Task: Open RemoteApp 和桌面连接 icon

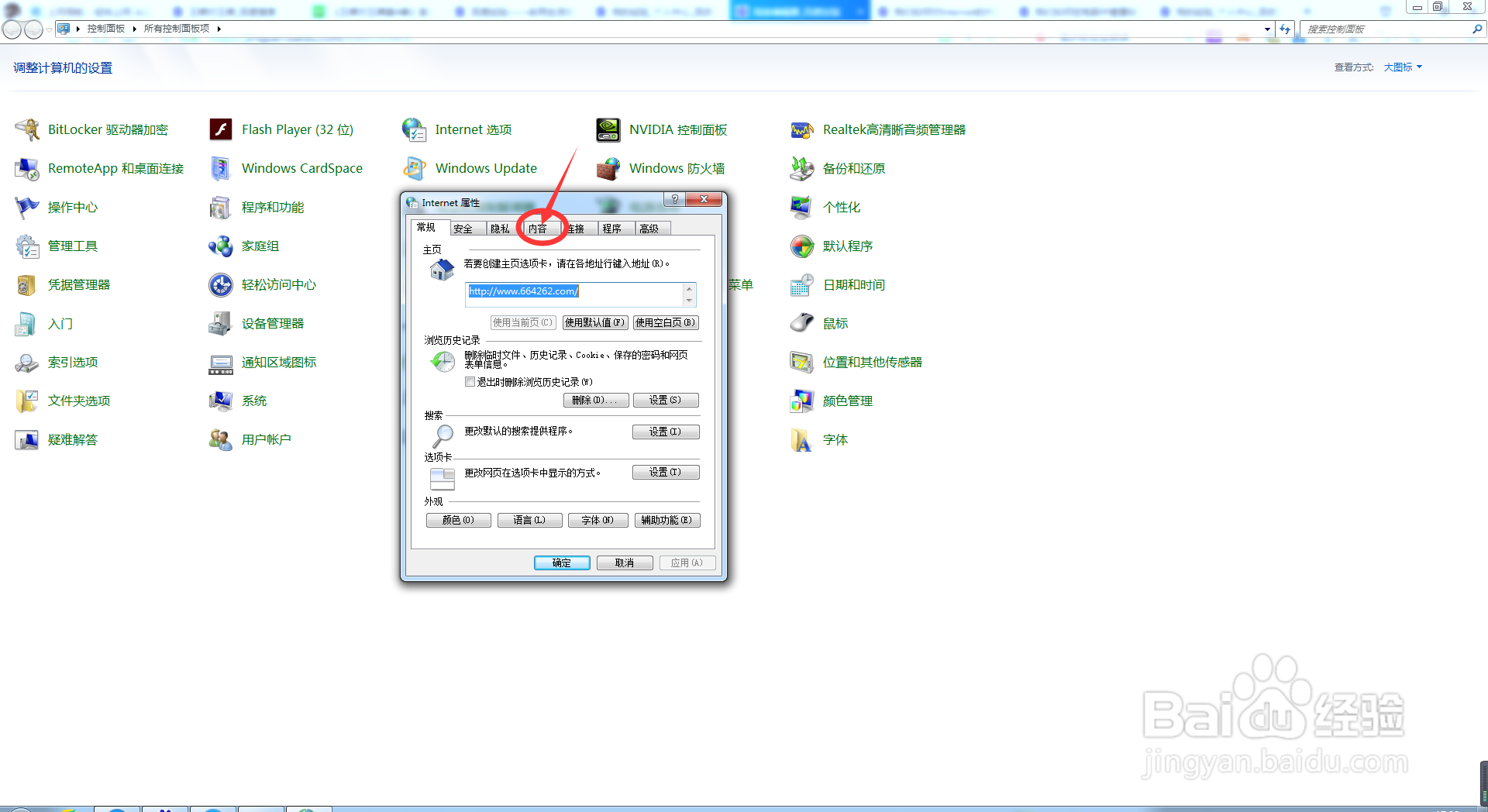Action: coord(27,168)
